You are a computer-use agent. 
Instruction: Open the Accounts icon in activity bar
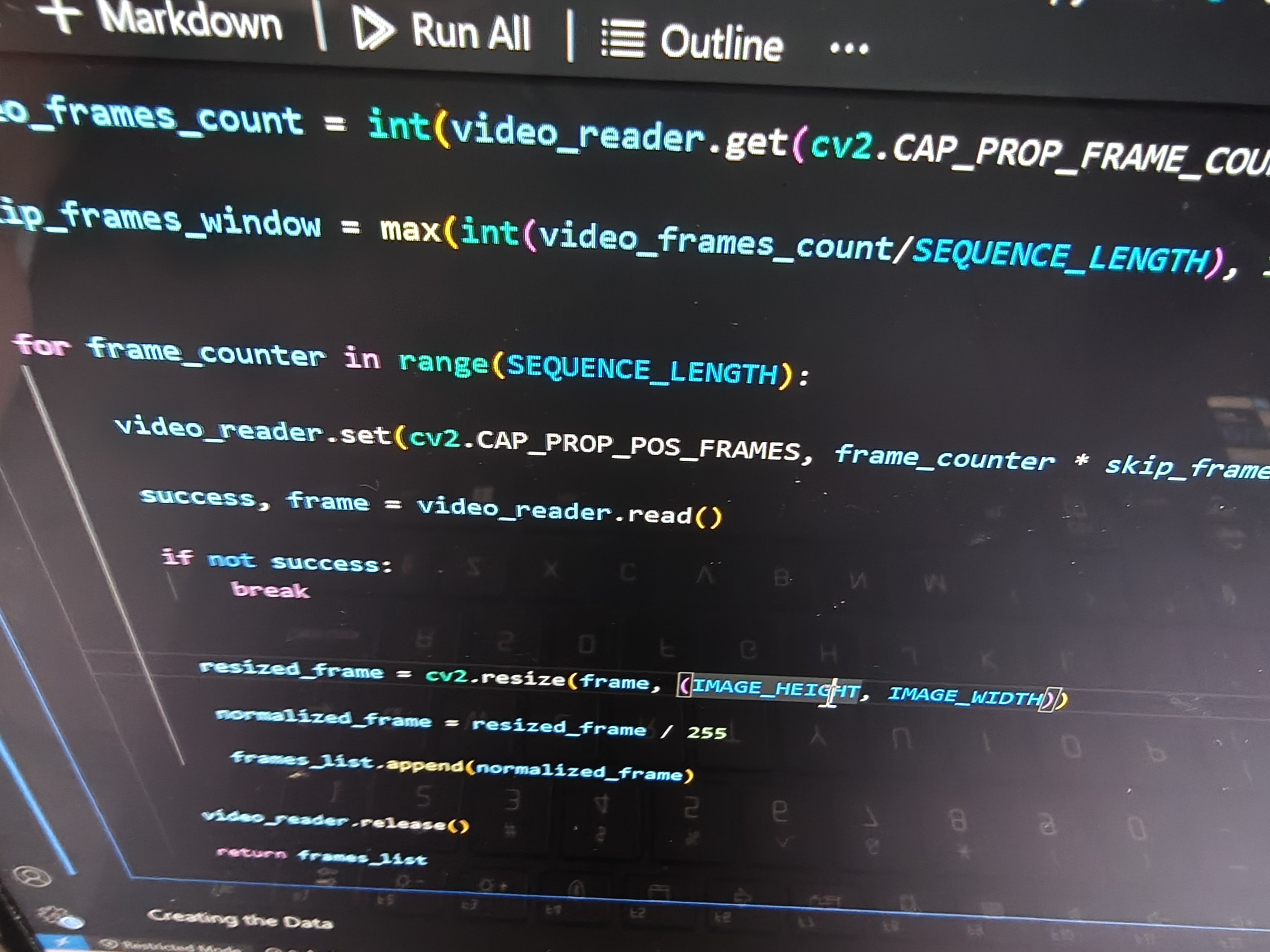point(32,876)
